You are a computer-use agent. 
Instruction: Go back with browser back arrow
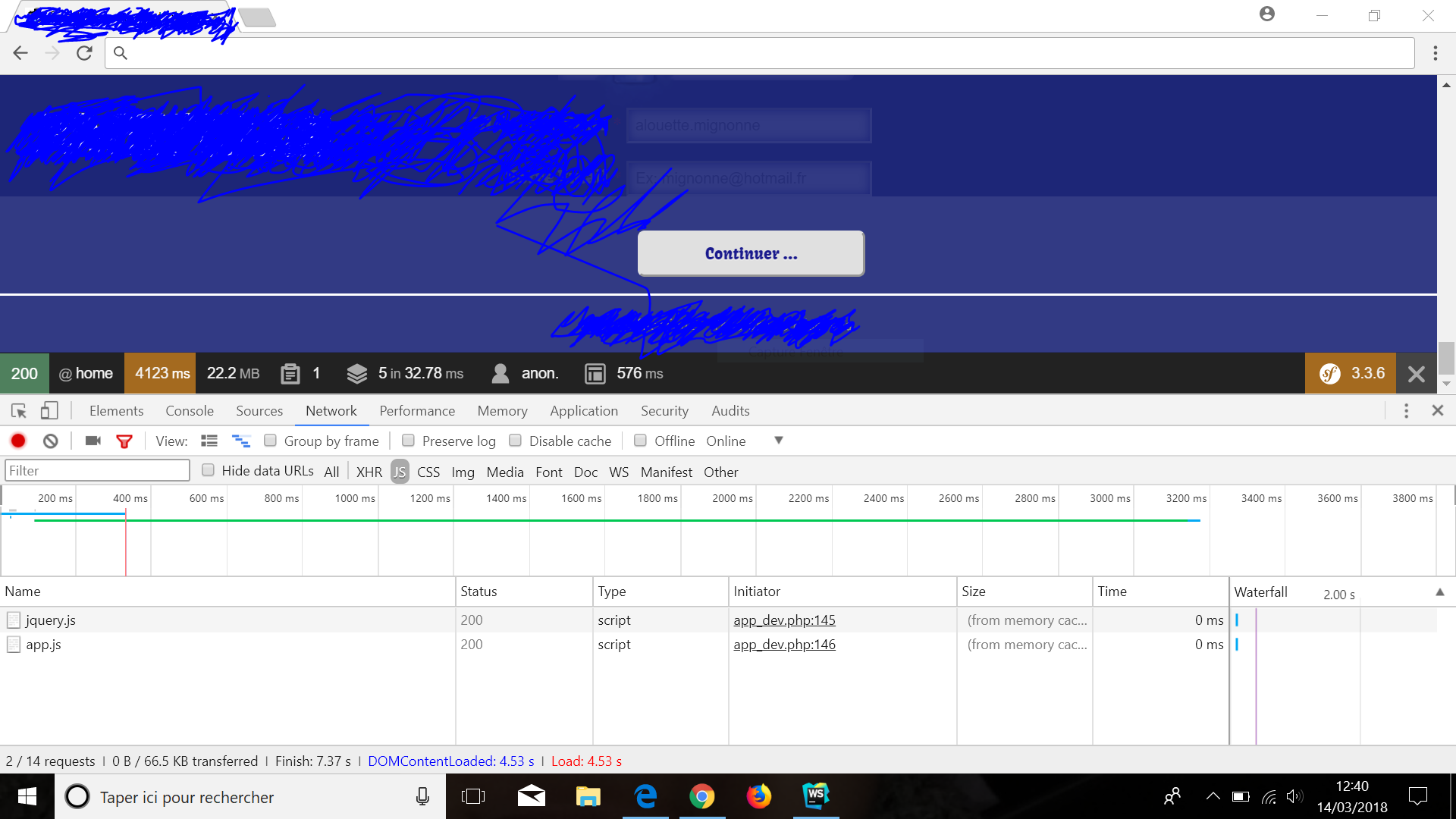click(x=20, y=53)
